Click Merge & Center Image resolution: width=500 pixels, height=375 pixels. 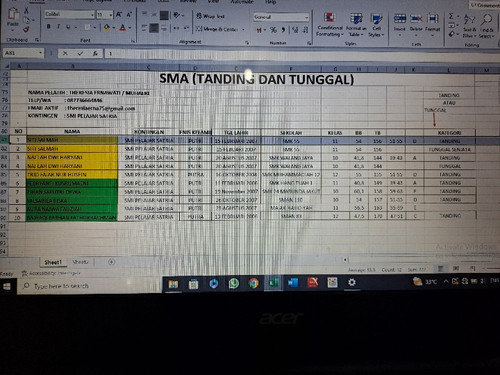(217, 29)
